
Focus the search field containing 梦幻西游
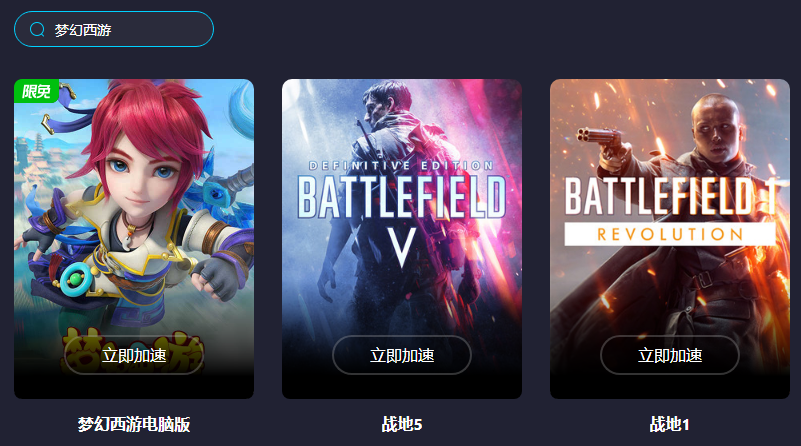(114, 29)
